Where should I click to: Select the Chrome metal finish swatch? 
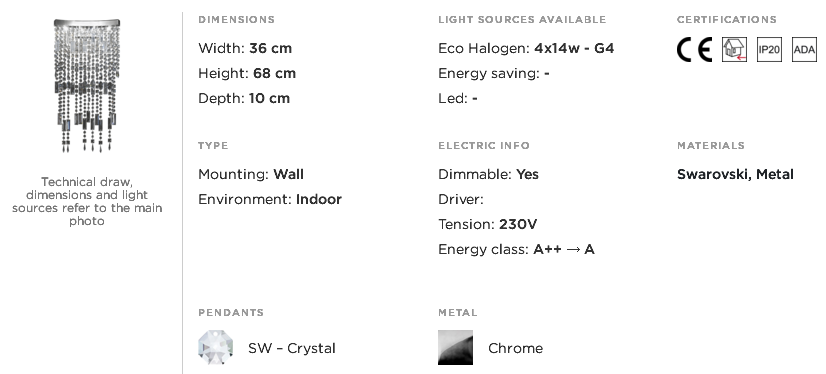coord(456,348)
